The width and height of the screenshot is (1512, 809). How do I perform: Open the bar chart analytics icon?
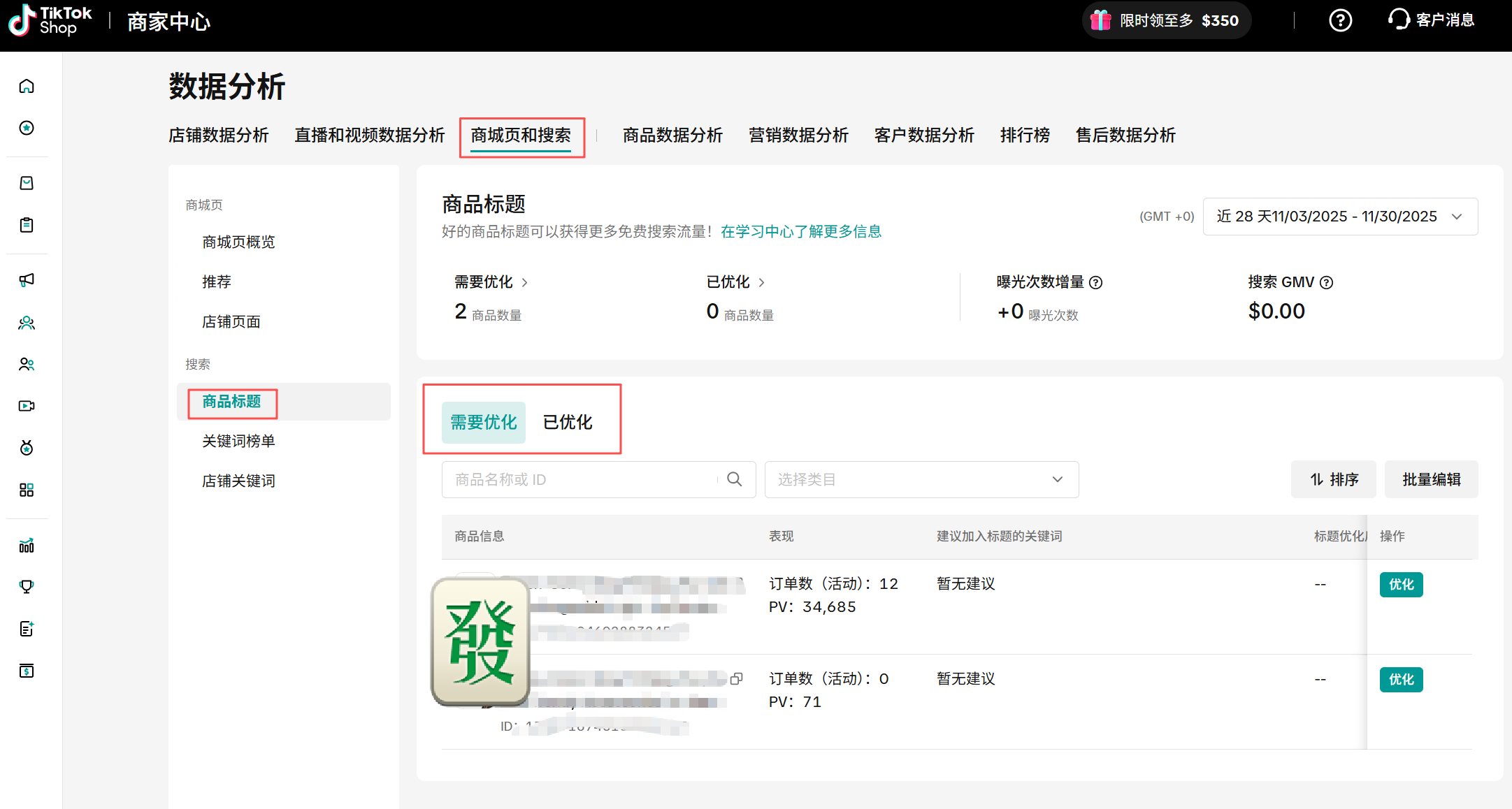(27, 546)
